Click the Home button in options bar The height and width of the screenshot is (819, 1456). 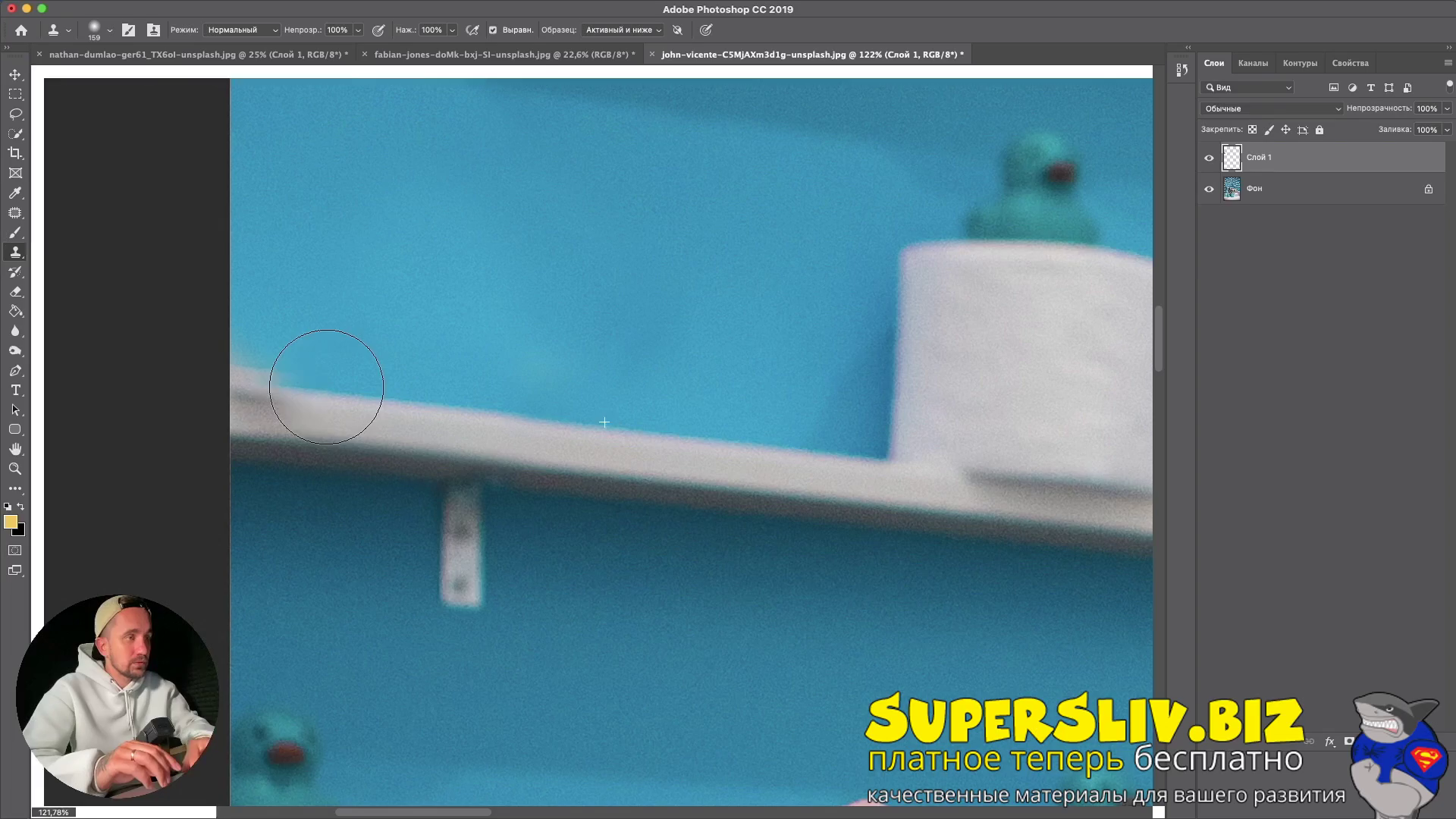[x=21, y=30]
